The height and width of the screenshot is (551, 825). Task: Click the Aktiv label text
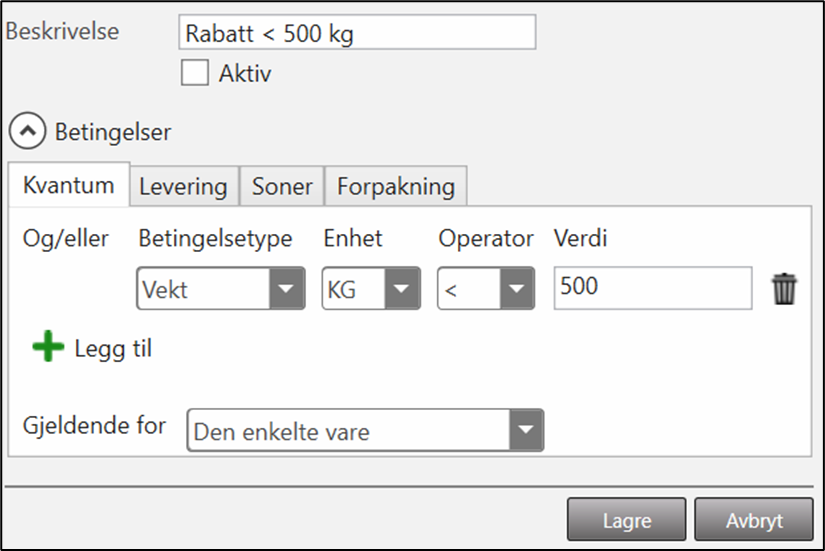245,74
